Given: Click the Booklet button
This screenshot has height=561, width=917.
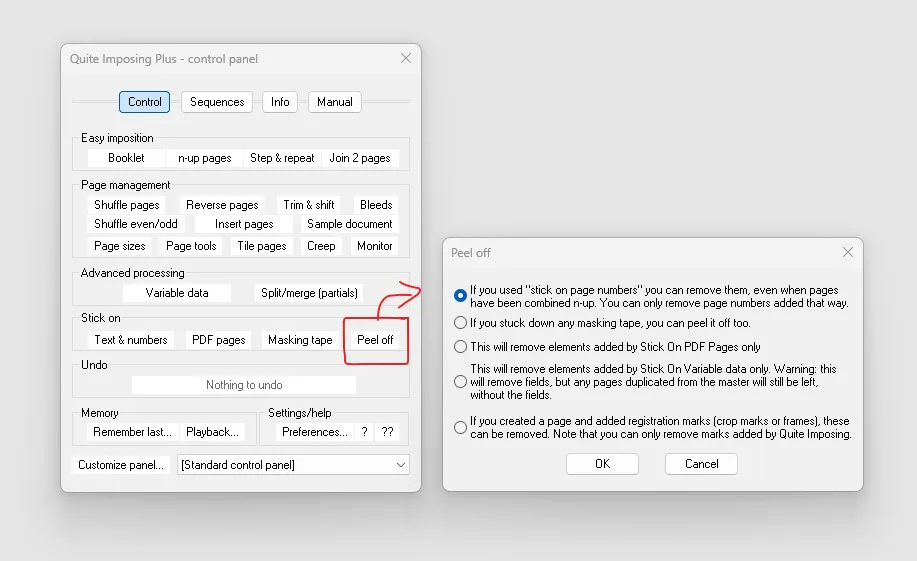Looking at the screenshot, I should pos(126,158).
